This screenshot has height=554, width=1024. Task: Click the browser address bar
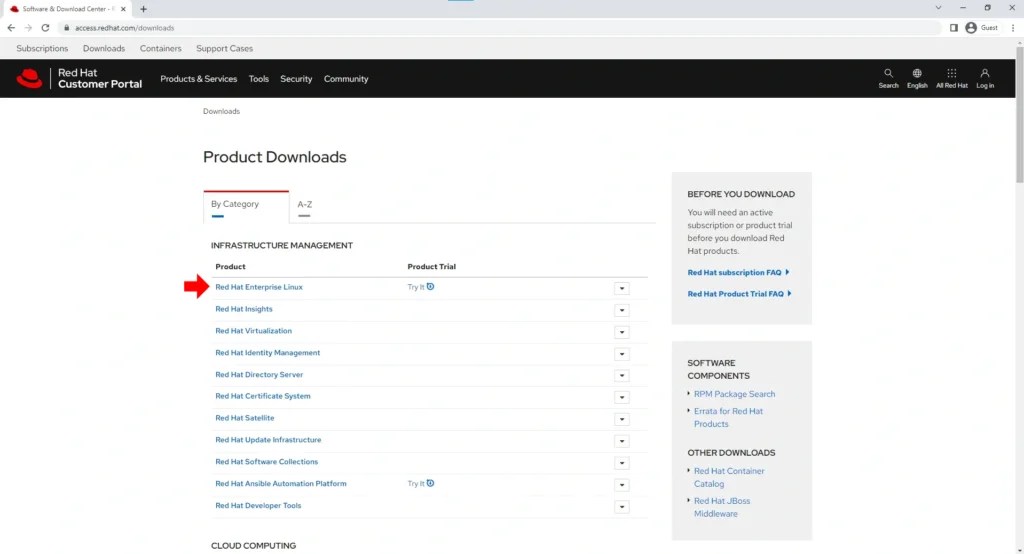(500, 28)
